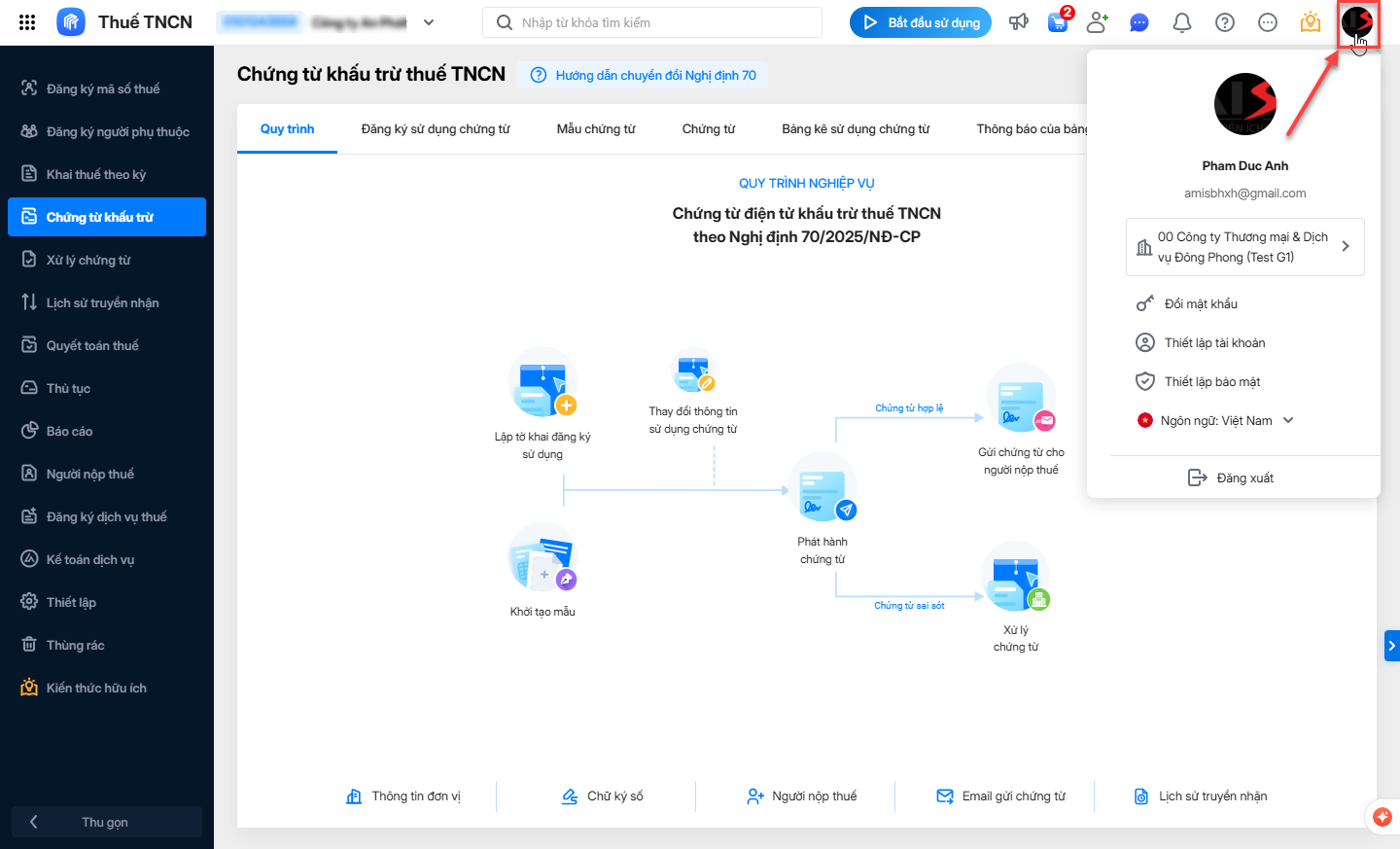
Task: Click the Thay đổi thông tin workflow icon
Action: [x=694, y=371]
